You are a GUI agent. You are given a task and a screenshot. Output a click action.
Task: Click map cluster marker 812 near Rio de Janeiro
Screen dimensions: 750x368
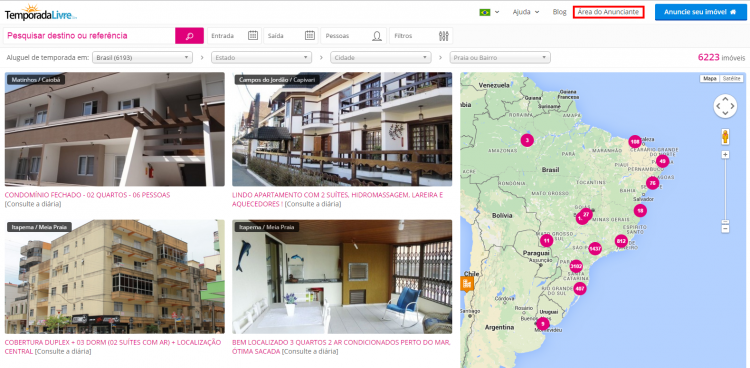tap(621, 241)
